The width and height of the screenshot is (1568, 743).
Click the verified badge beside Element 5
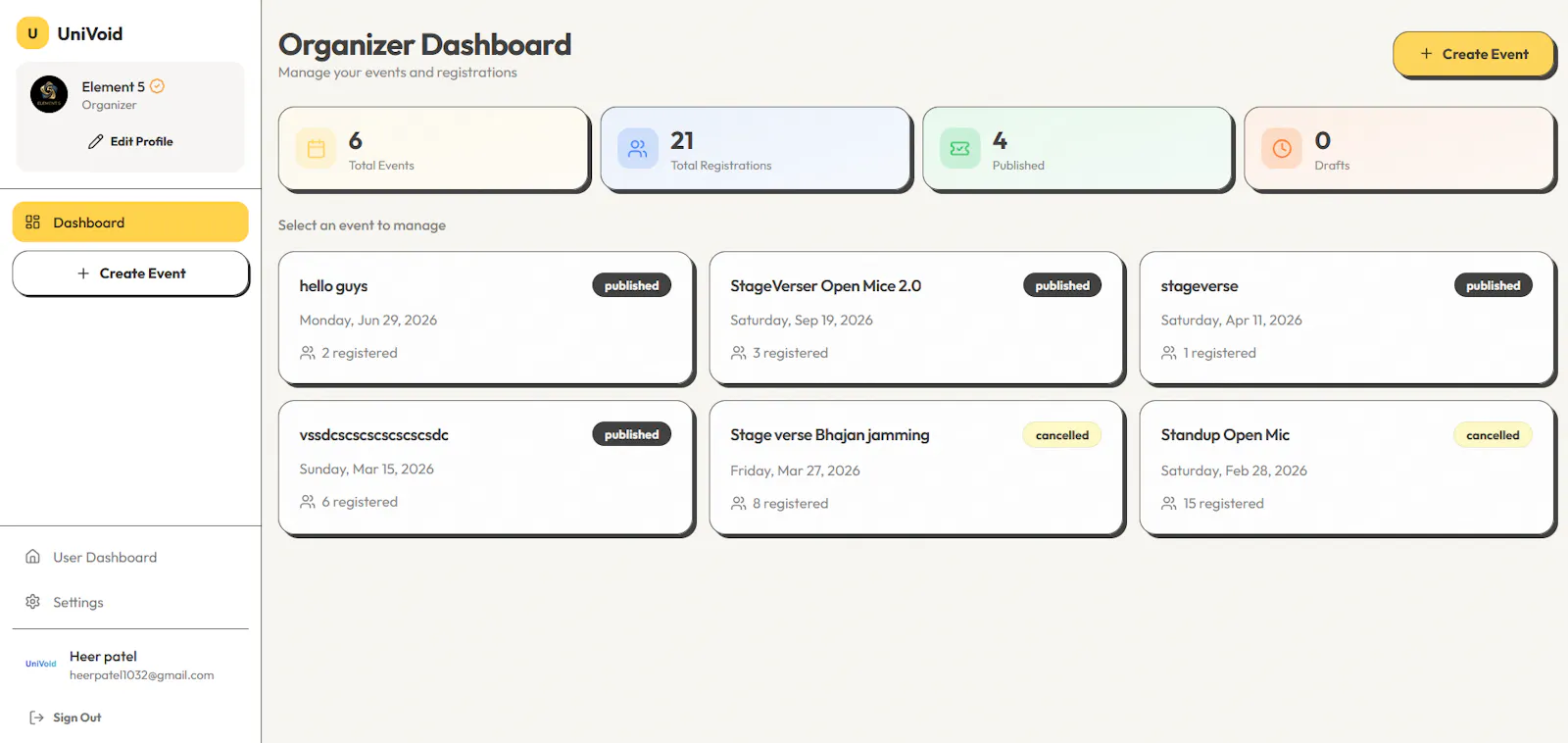pyautogui.click(x=157, y=86)
